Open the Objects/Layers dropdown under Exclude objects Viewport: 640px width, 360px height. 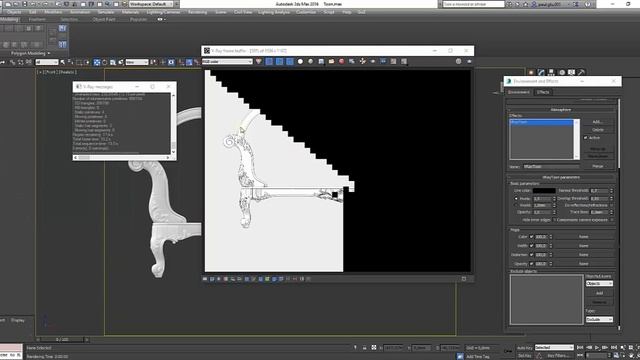point(599,284)
